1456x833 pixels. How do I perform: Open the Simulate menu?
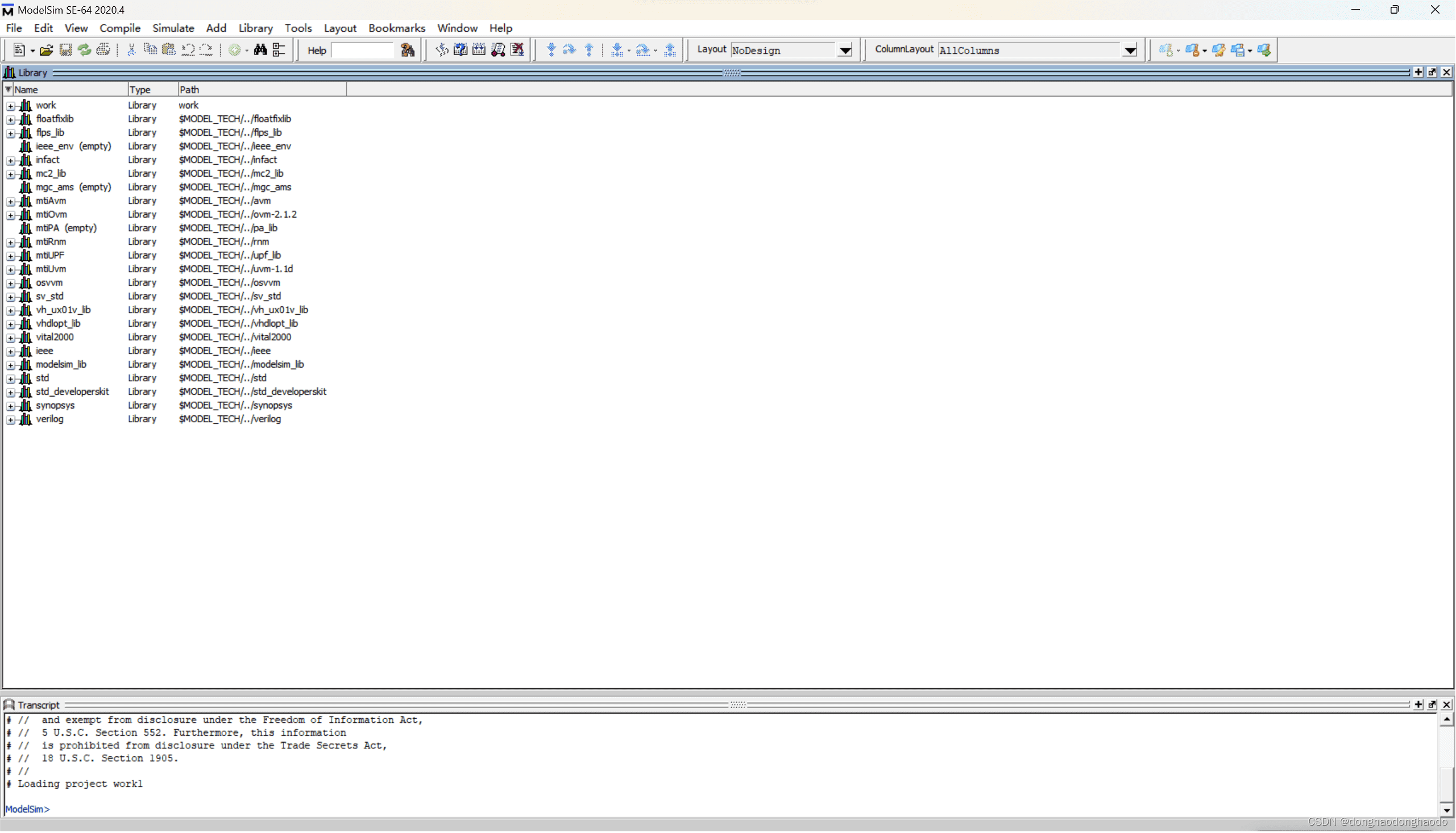coord(173,28)
